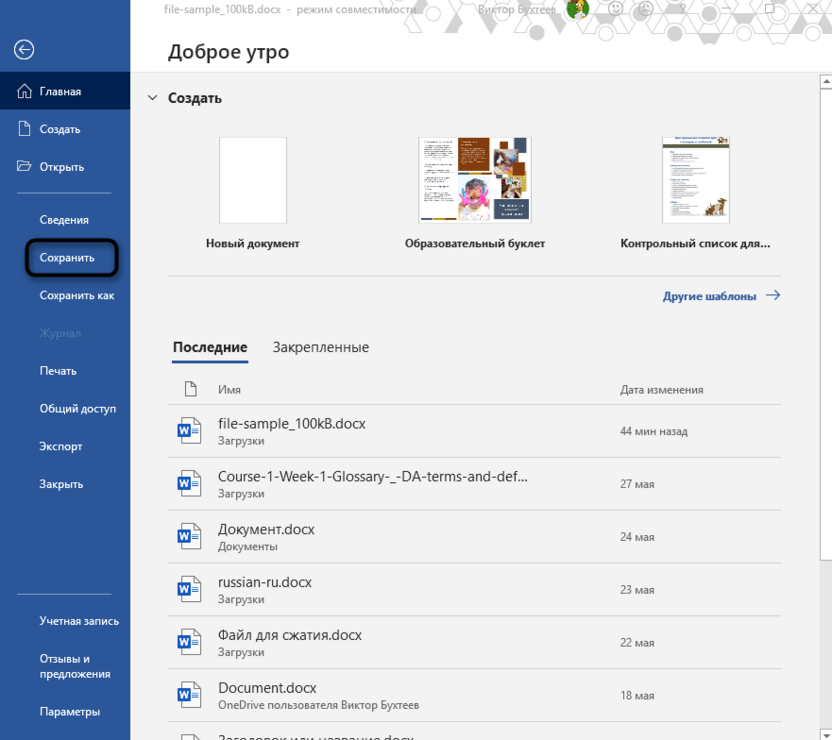Select the Образовательный буклет template

[x=475, y=193]
